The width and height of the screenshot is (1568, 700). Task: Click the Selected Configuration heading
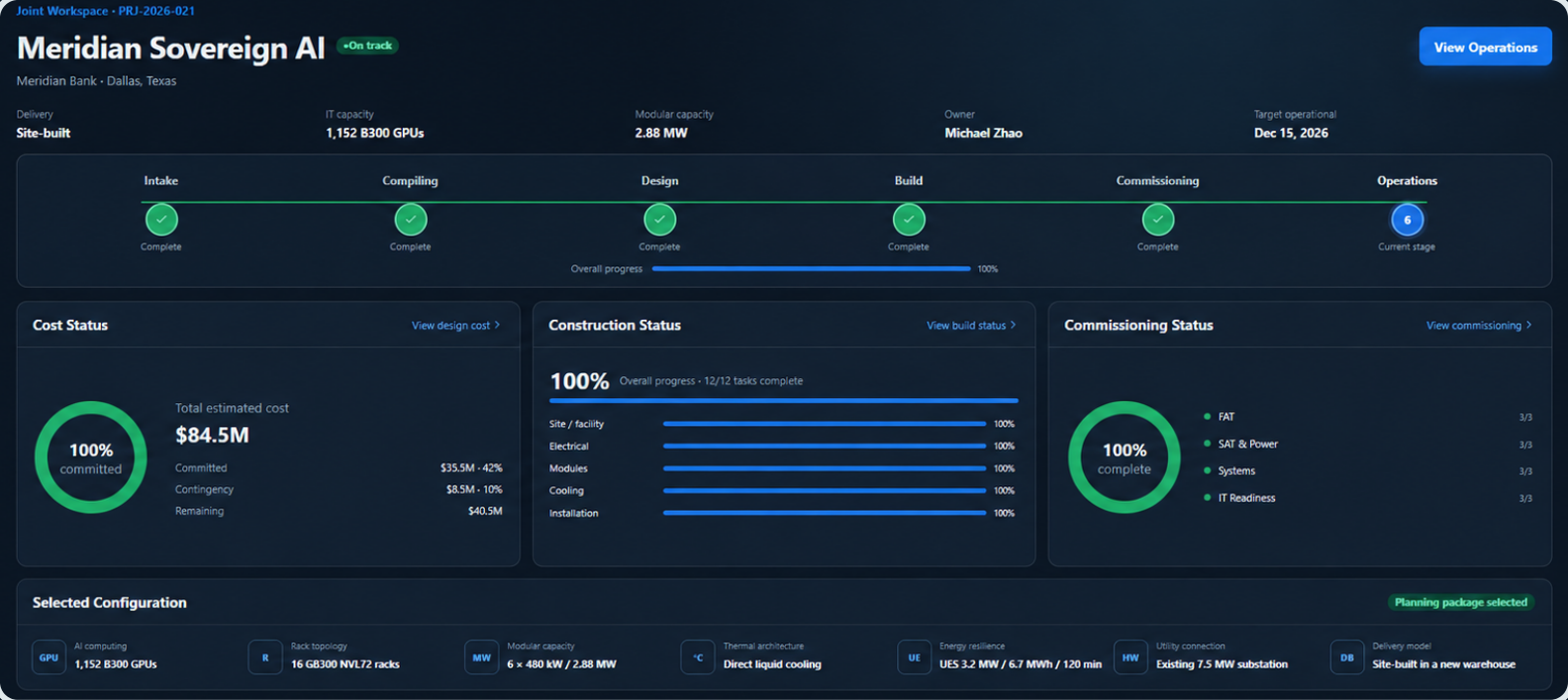click(x=110, y=602)
